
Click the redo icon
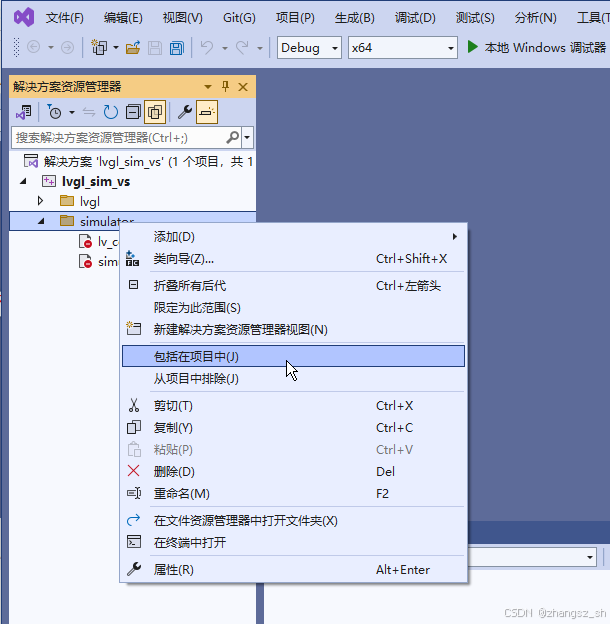242,48
